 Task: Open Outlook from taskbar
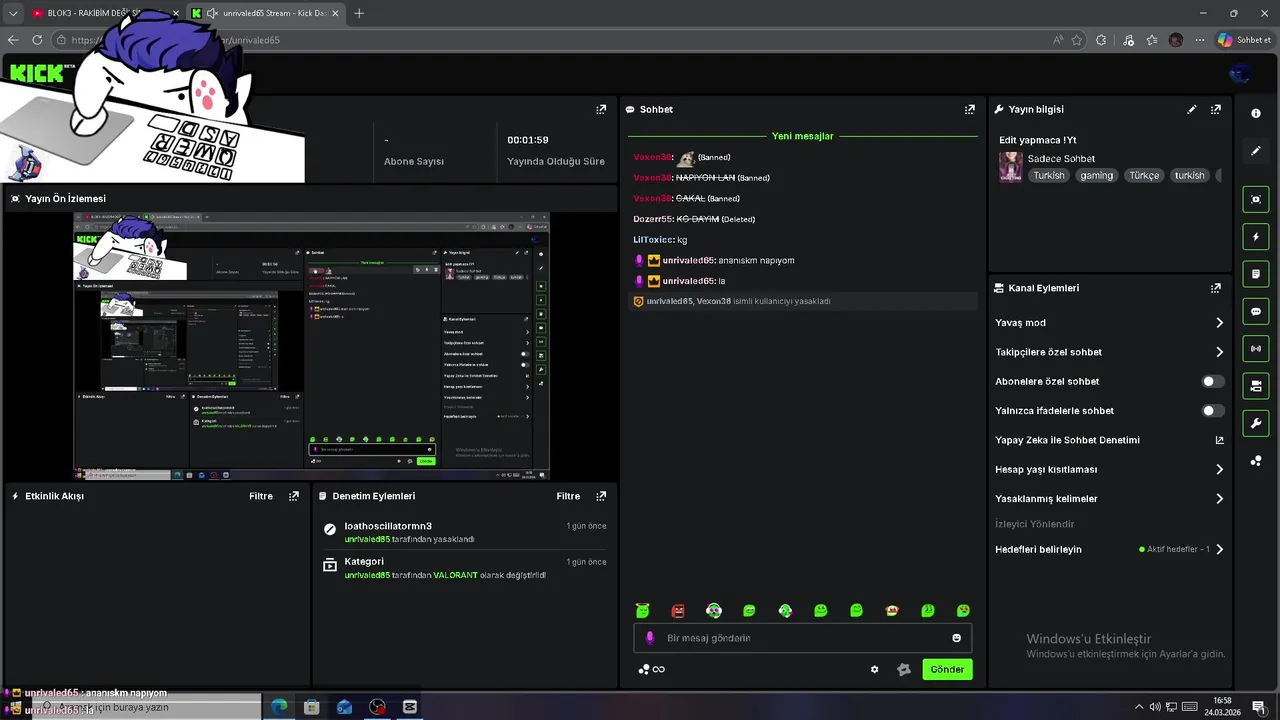point(344,707)
